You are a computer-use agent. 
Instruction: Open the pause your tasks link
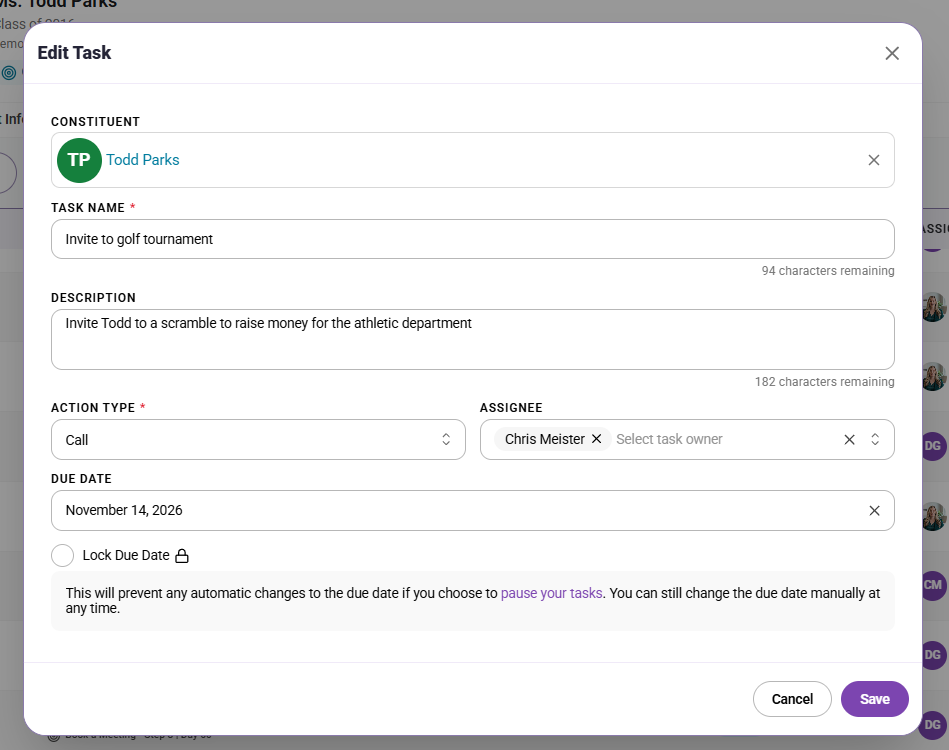click(x=551, y=593)
